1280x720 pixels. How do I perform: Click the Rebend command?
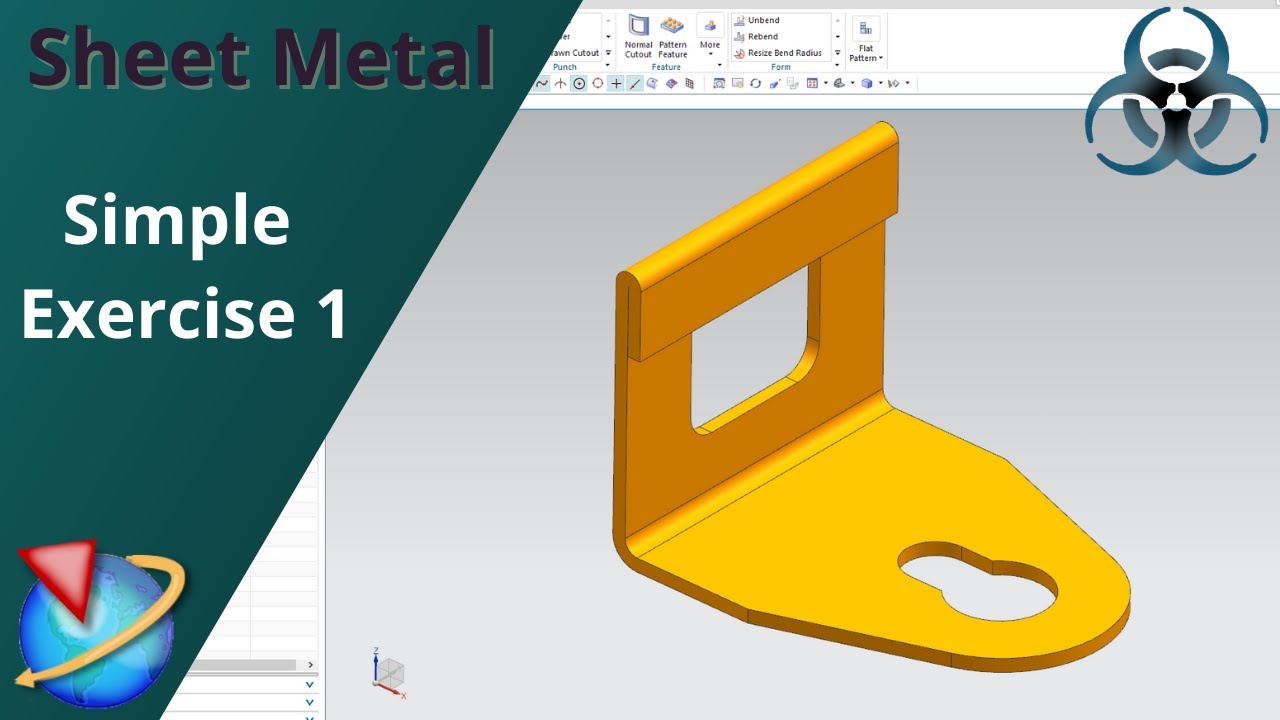click(756, 36)
